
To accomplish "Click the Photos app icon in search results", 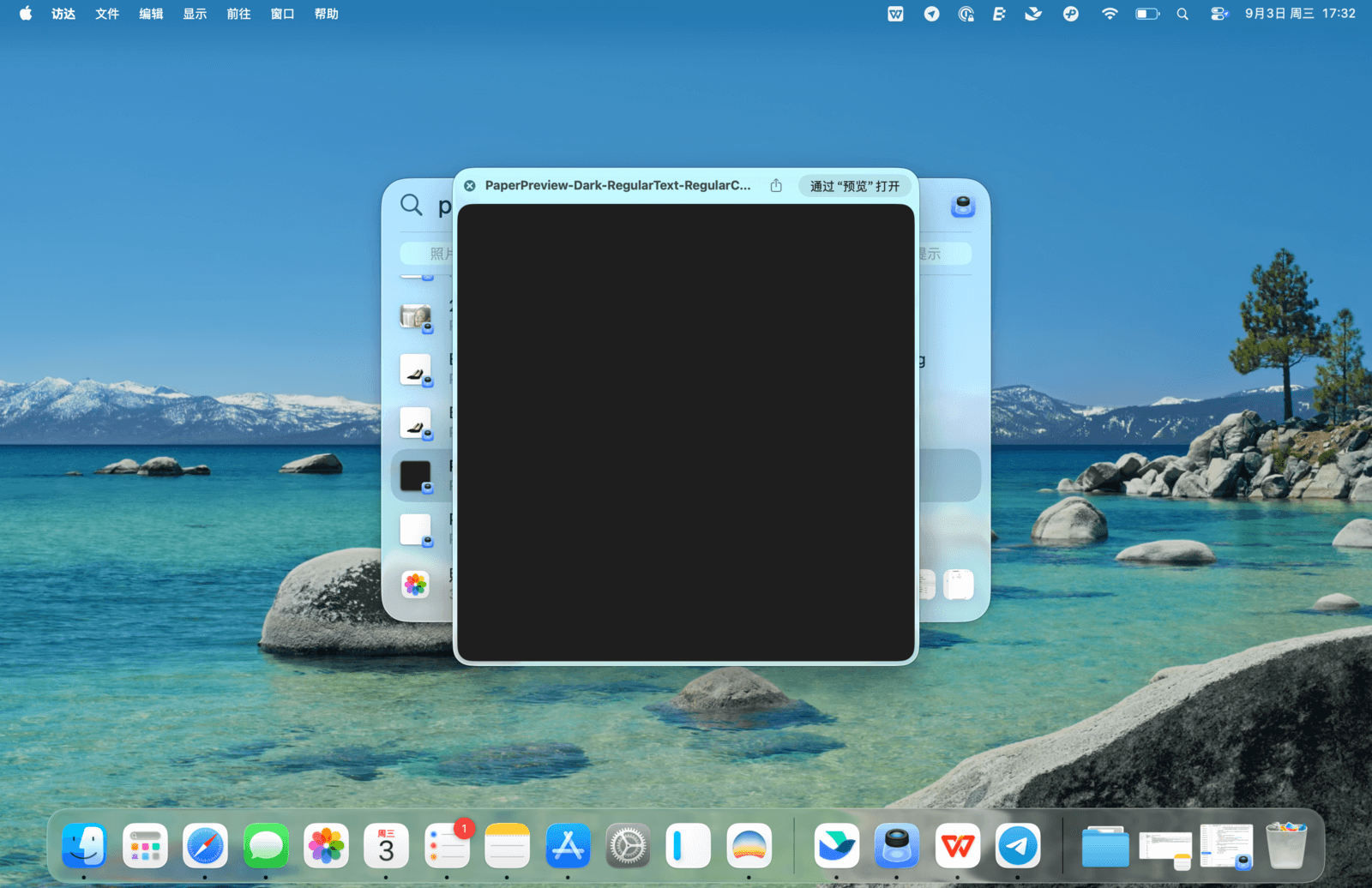I will coord(416,585).
